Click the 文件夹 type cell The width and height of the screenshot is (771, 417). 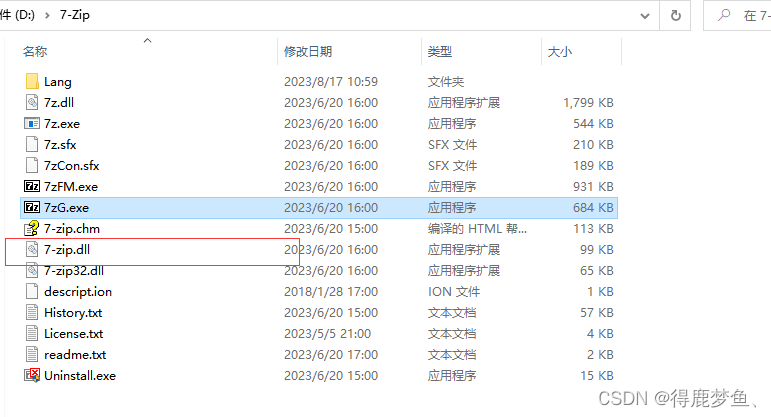click(x=446, y=82)
